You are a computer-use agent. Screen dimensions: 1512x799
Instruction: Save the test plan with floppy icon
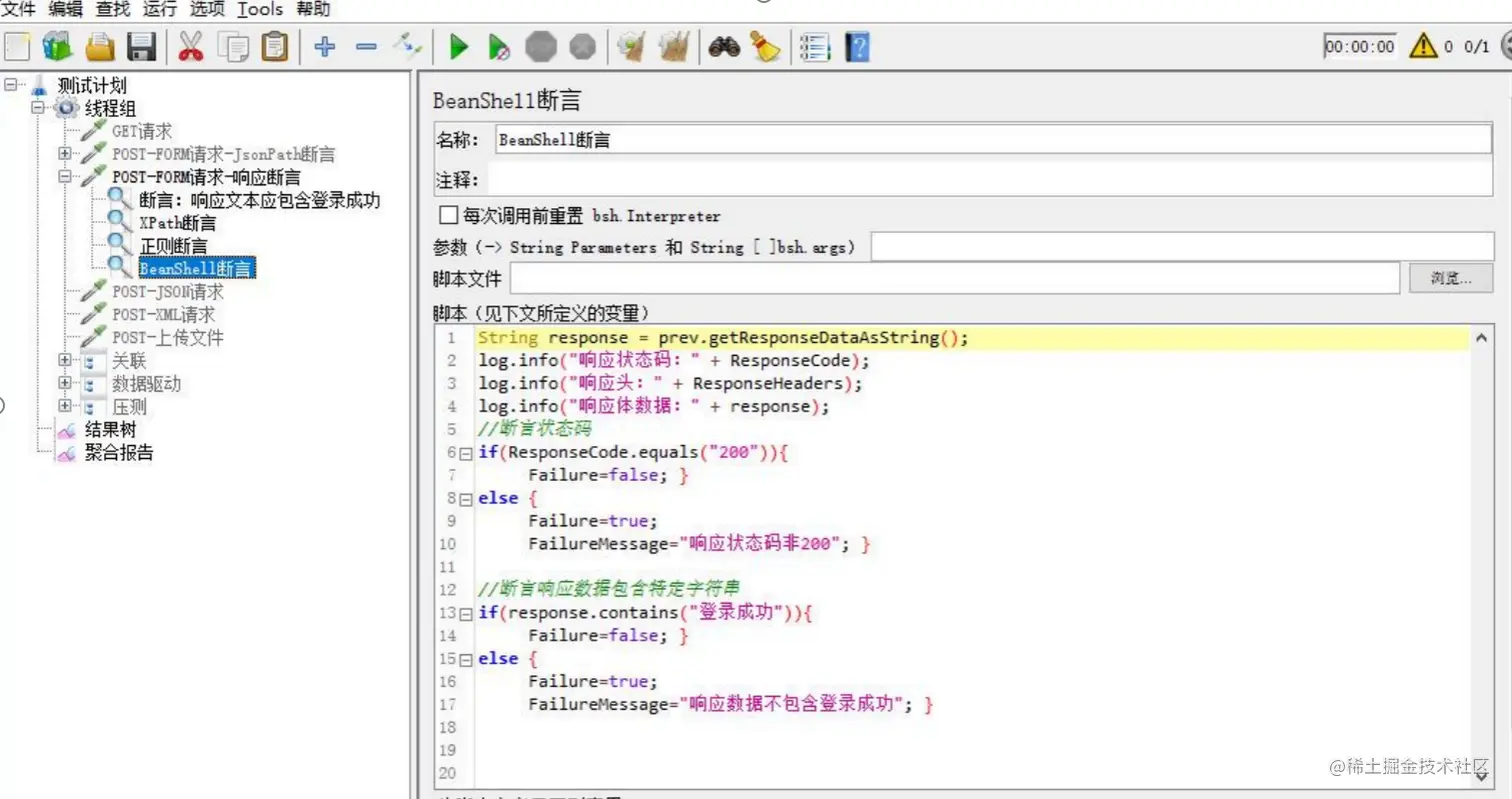(141, 46)
